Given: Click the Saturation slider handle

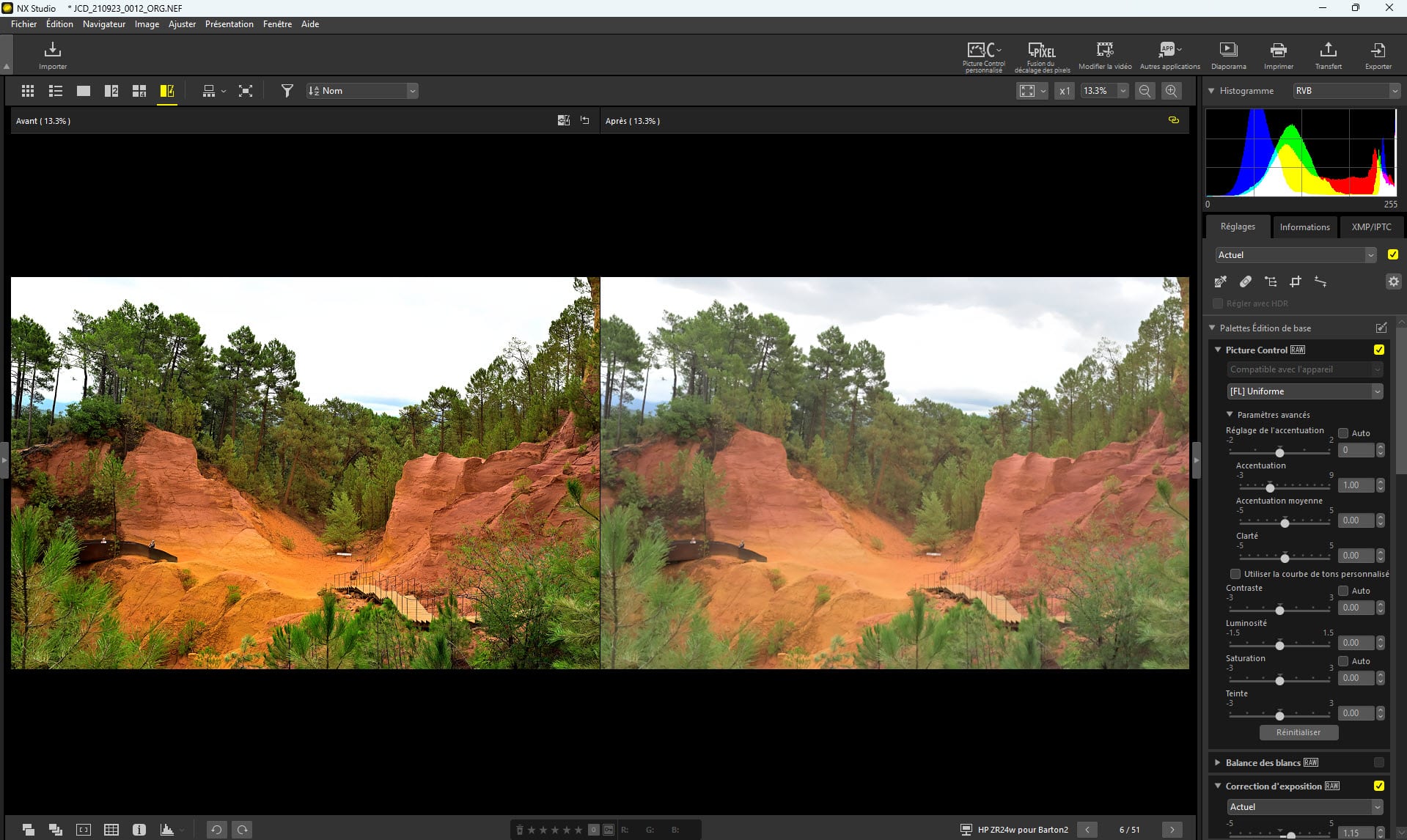Looking at the screenshot, I should tap(1279, 681).
